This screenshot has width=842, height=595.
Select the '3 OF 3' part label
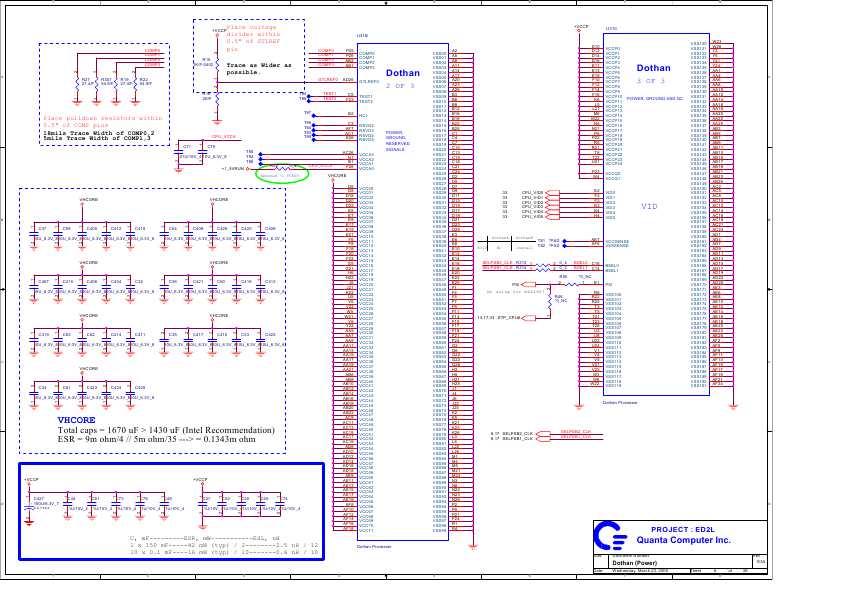click(650, 81)
